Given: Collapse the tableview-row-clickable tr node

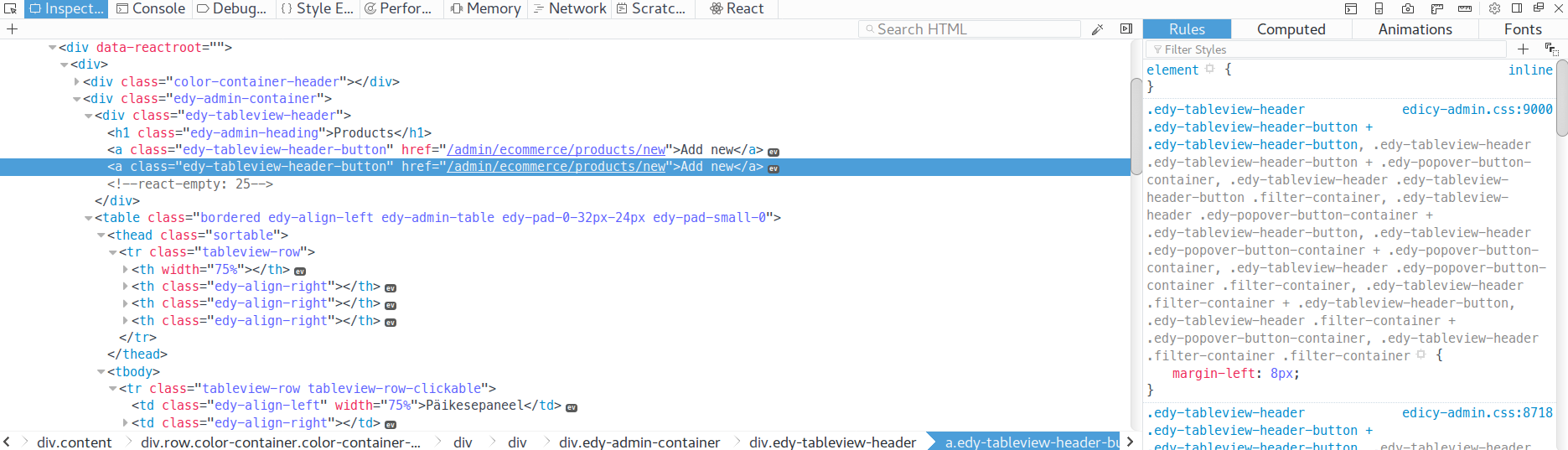Looking at the screenshot, I should point(113,389).
